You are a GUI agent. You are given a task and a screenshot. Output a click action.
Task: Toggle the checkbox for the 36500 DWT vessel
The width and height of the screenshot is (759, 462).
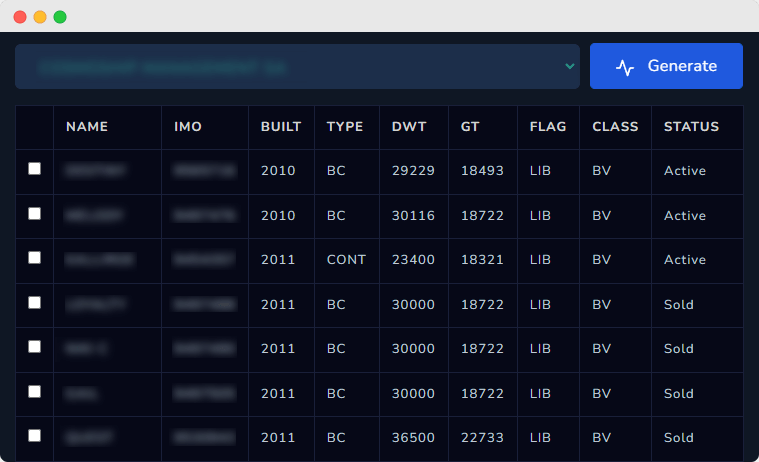(x=35, y=435)
